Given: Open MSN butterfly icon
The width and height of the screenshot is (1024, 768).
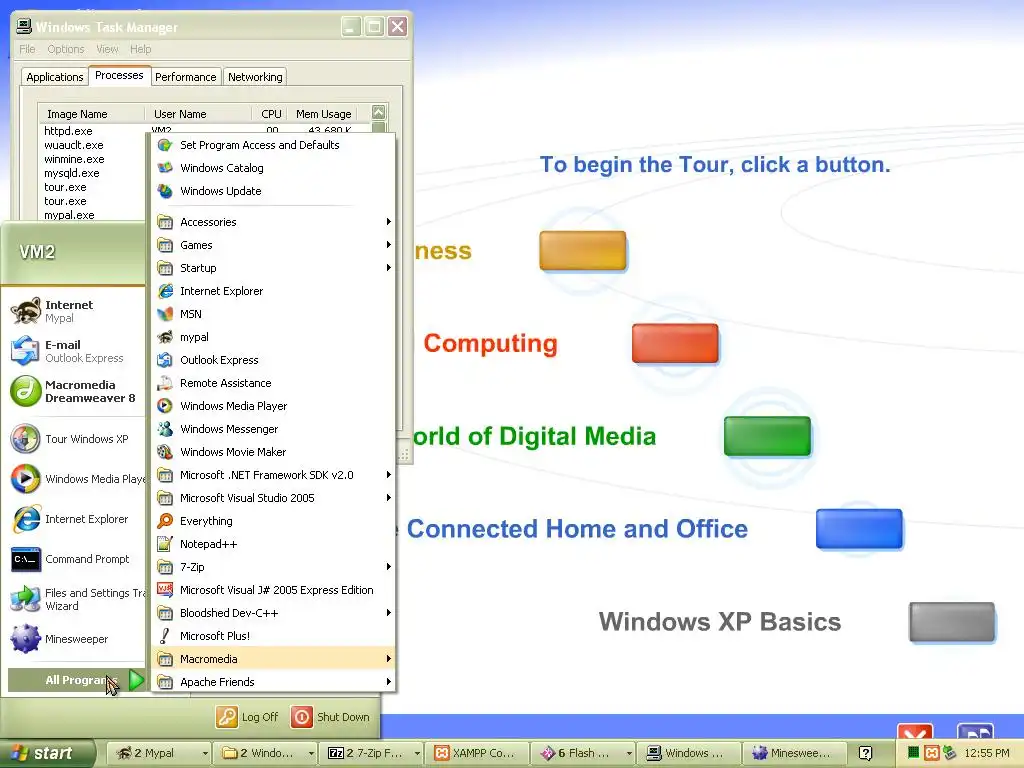Looking at the screenshot, I should 165,313.
